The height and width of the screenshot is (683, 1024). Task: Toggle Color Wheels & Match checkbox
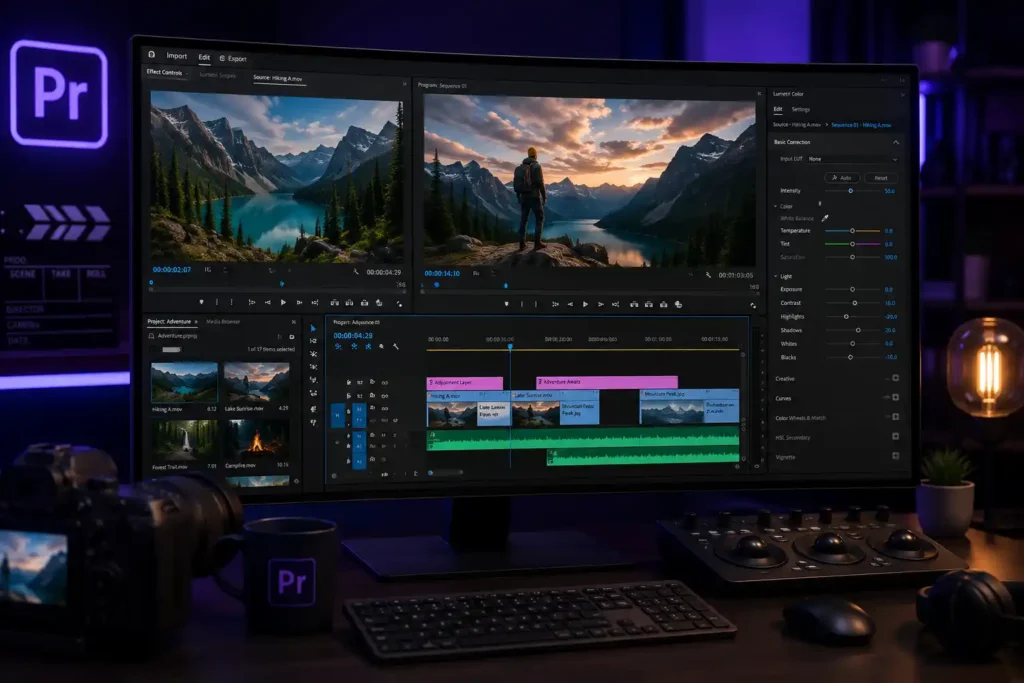click(x=895, y=417)
